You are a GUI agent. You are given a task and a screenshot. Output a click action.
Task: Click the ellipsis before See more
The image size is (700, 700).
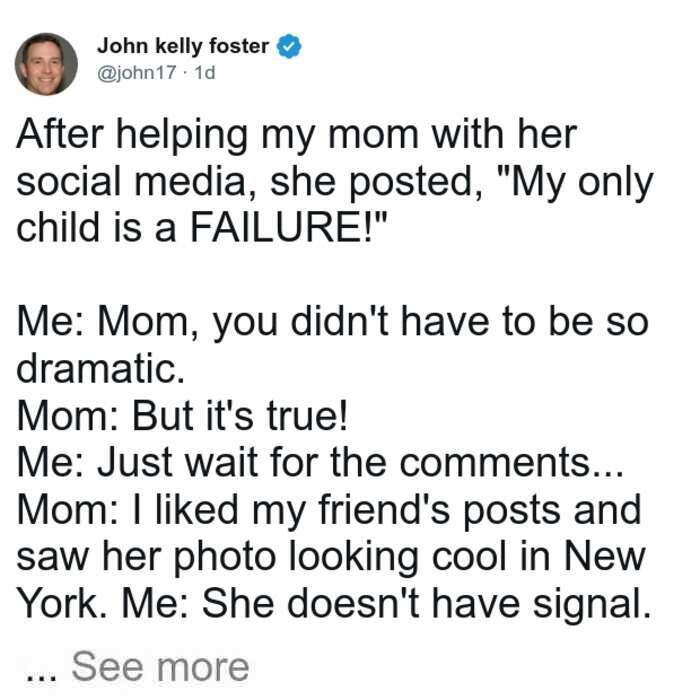[x=42, y=677]
